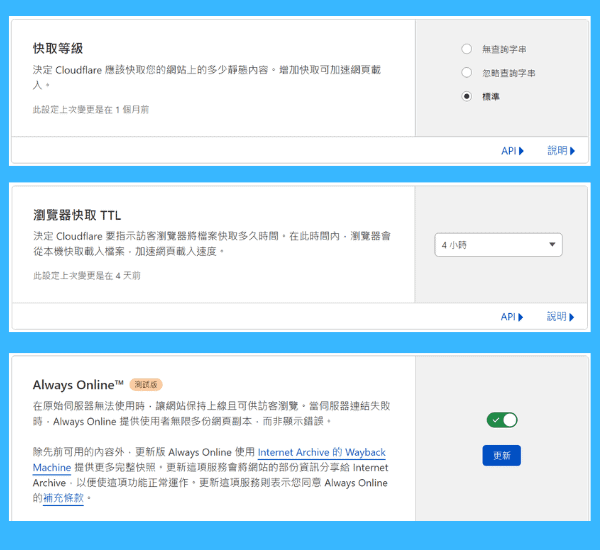Select the 忽略查詢字串 radio option
Screen dimensions: 600x550
[x=466, y=73]
